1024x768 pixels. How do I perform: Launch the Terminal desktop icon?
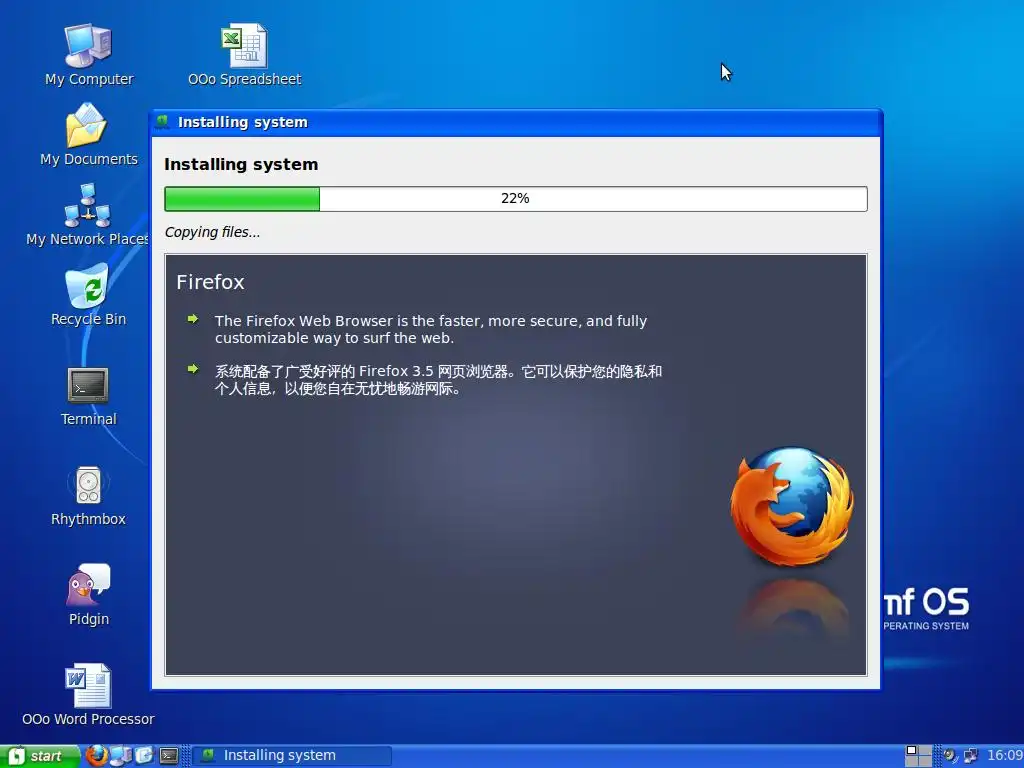click(88, 396)
